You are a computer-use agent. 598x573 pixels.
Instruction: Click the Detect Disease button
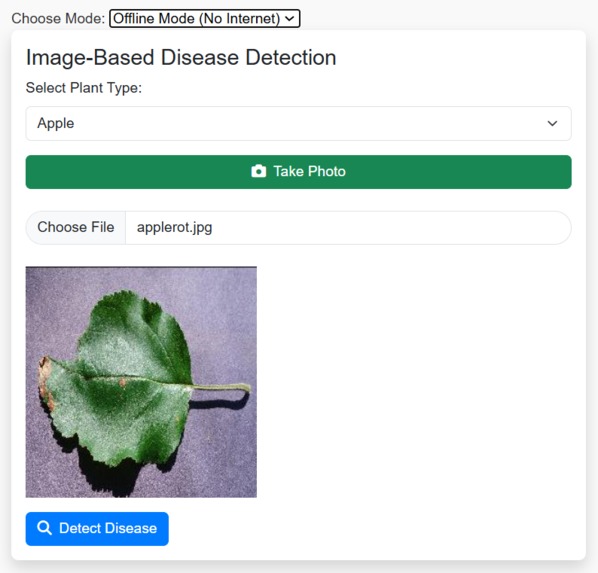pyautogui.click(x=97, y=529)
